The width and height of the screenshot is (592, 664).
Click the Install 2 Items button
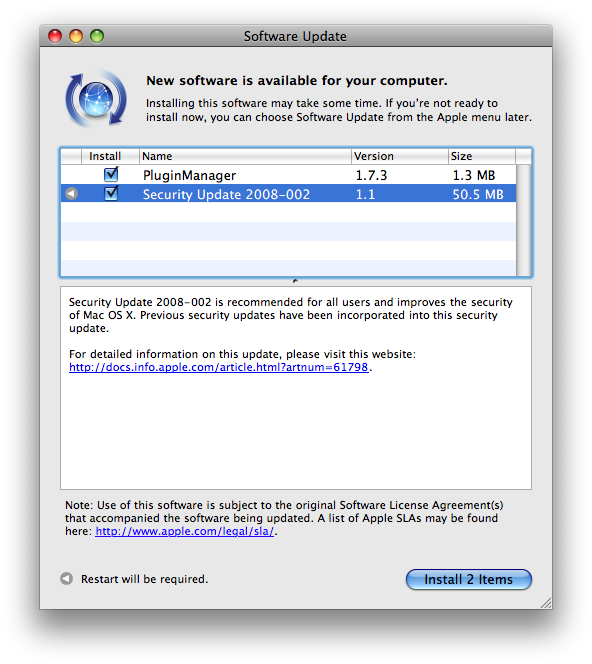468,579
